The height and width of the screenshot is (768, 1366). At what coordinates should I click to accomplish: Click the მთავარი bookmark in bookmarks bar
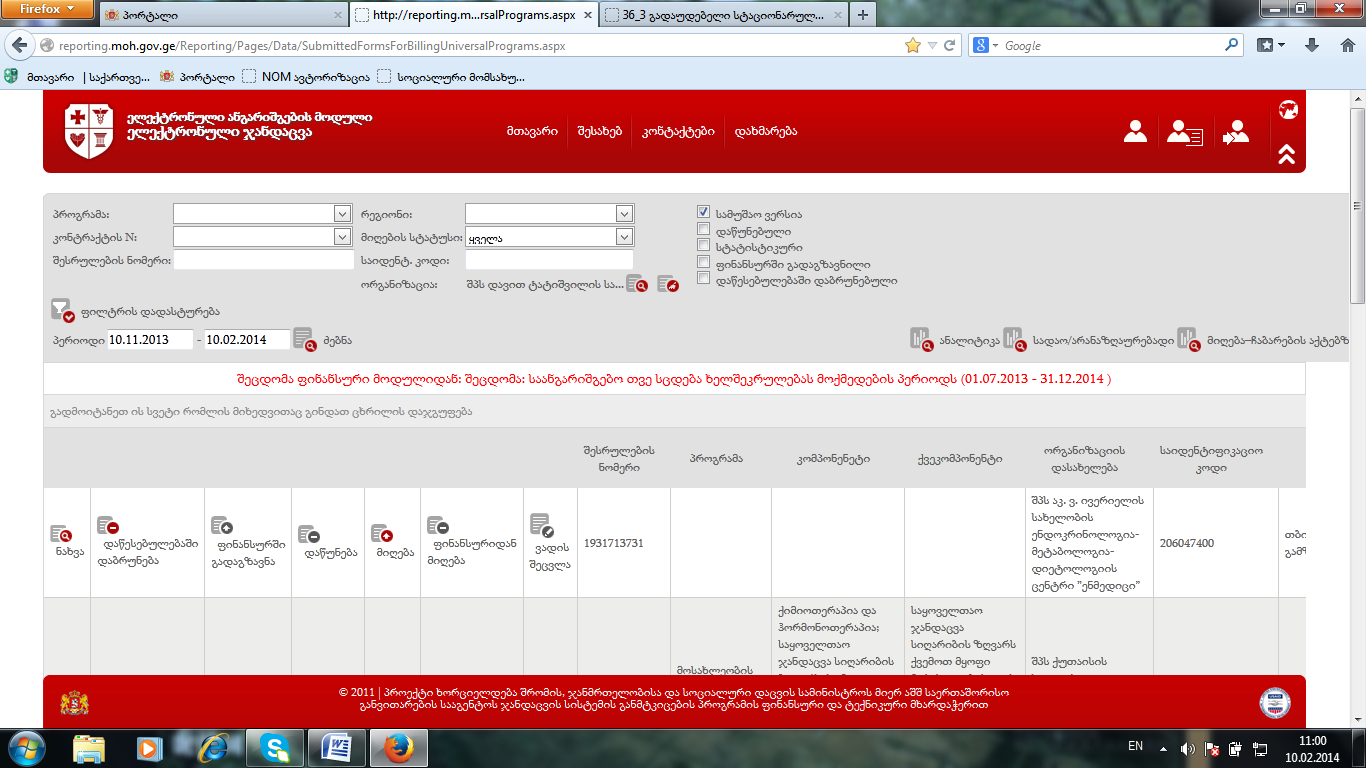(x=48, y=76)
